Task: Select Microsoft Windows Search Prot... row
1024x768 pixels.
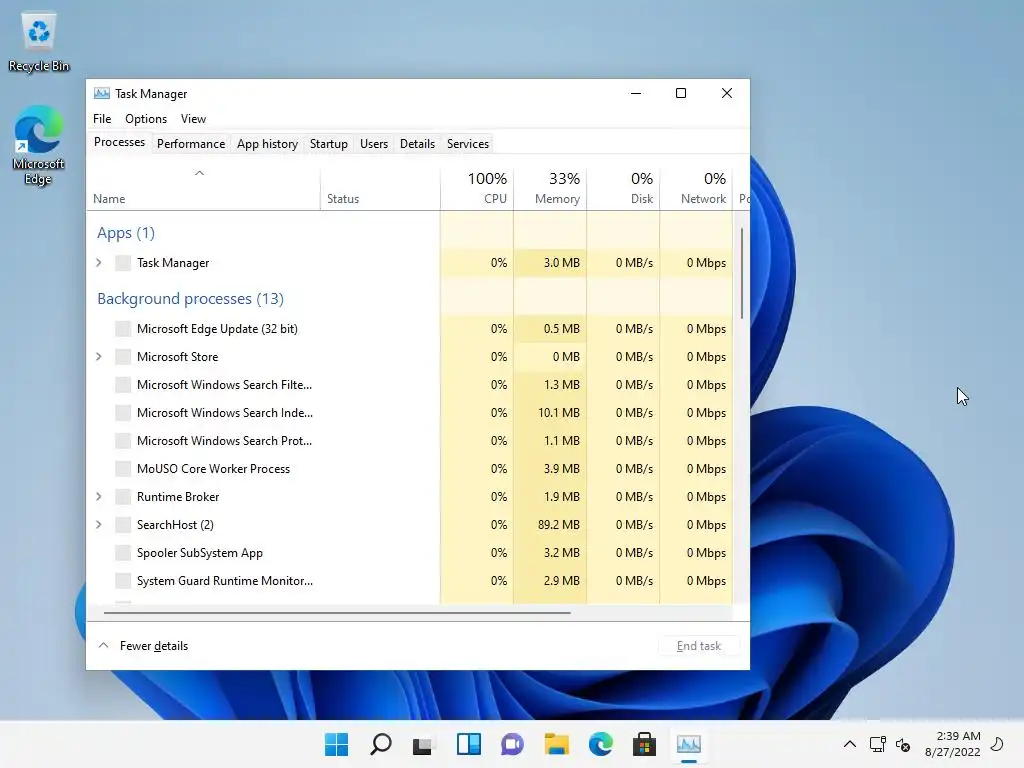Action: click(409, 441)
